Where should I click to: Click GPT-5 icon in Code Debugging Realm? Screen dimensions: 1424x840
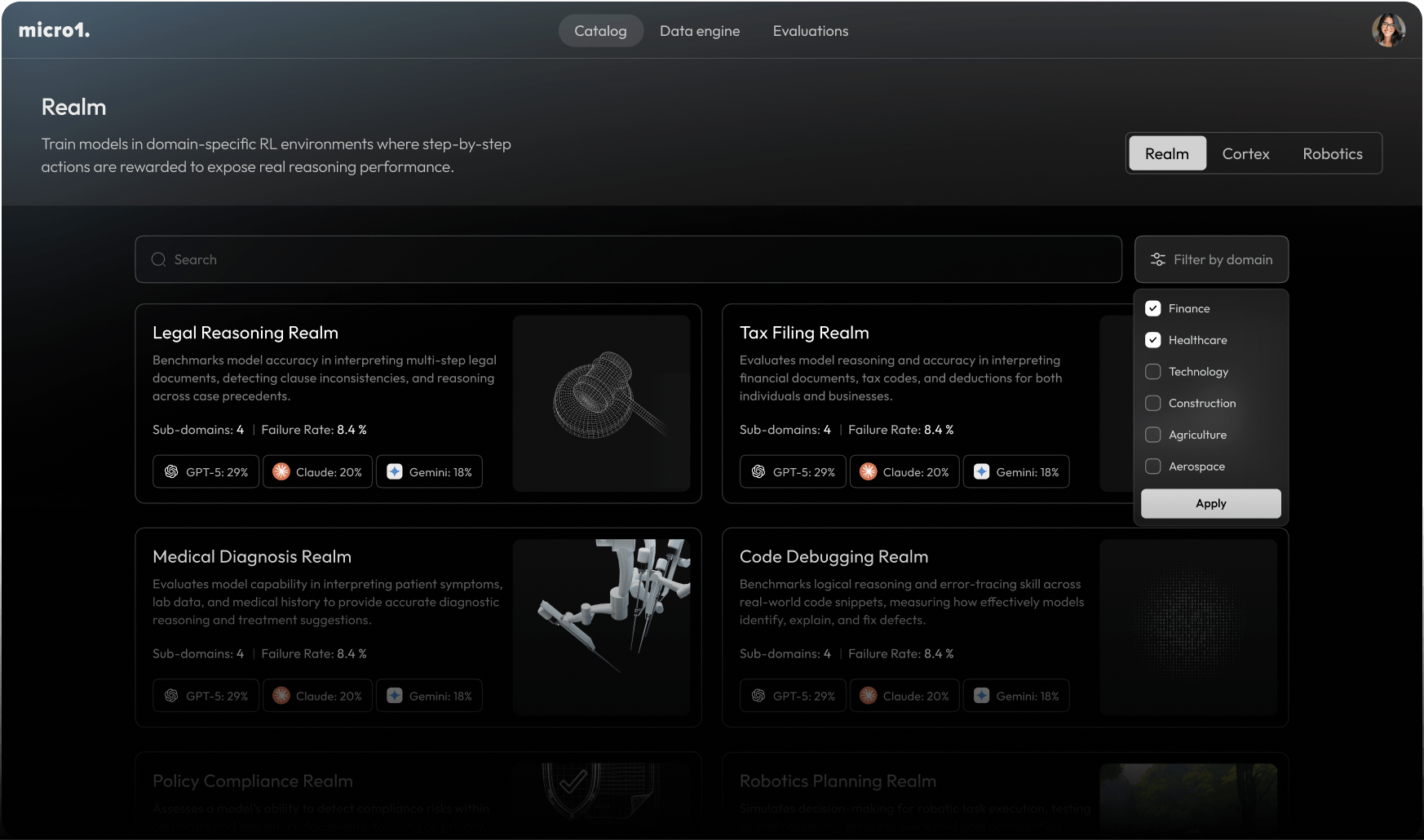pos(758,696)
